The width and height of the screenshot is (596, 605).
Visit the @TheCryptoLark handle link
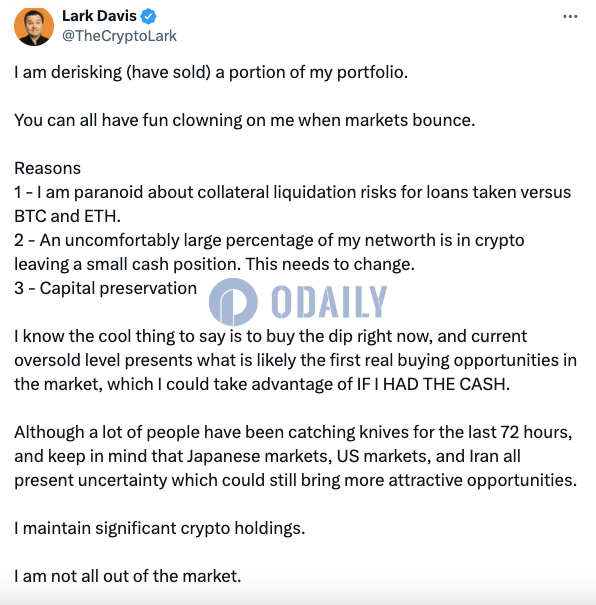[119, 36]
